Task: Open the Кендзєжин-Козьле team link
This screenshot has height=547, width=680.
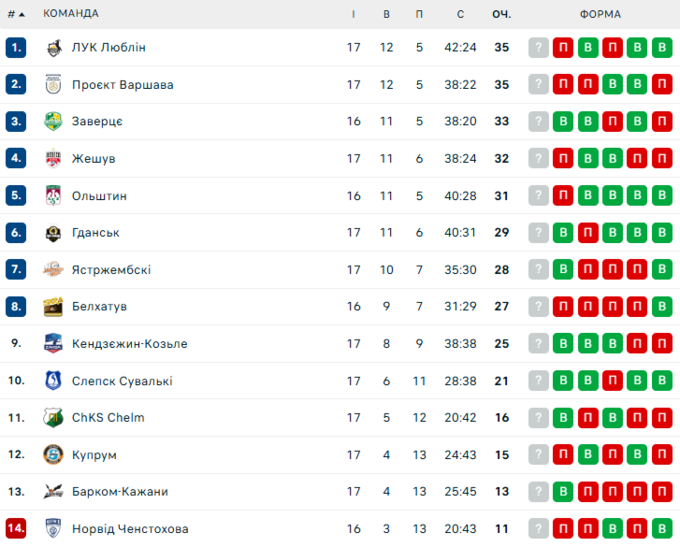Action: tap(129, 344)
